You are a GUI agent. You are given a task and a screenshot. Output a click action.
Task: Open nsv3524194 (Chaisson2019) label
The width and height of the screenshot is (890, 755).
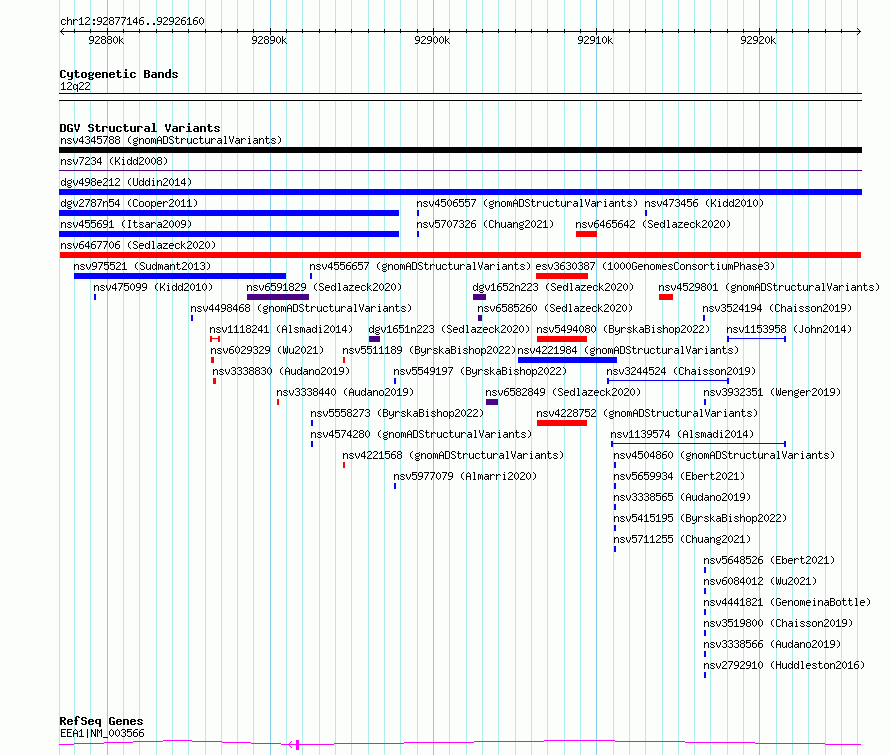(777, 308)
